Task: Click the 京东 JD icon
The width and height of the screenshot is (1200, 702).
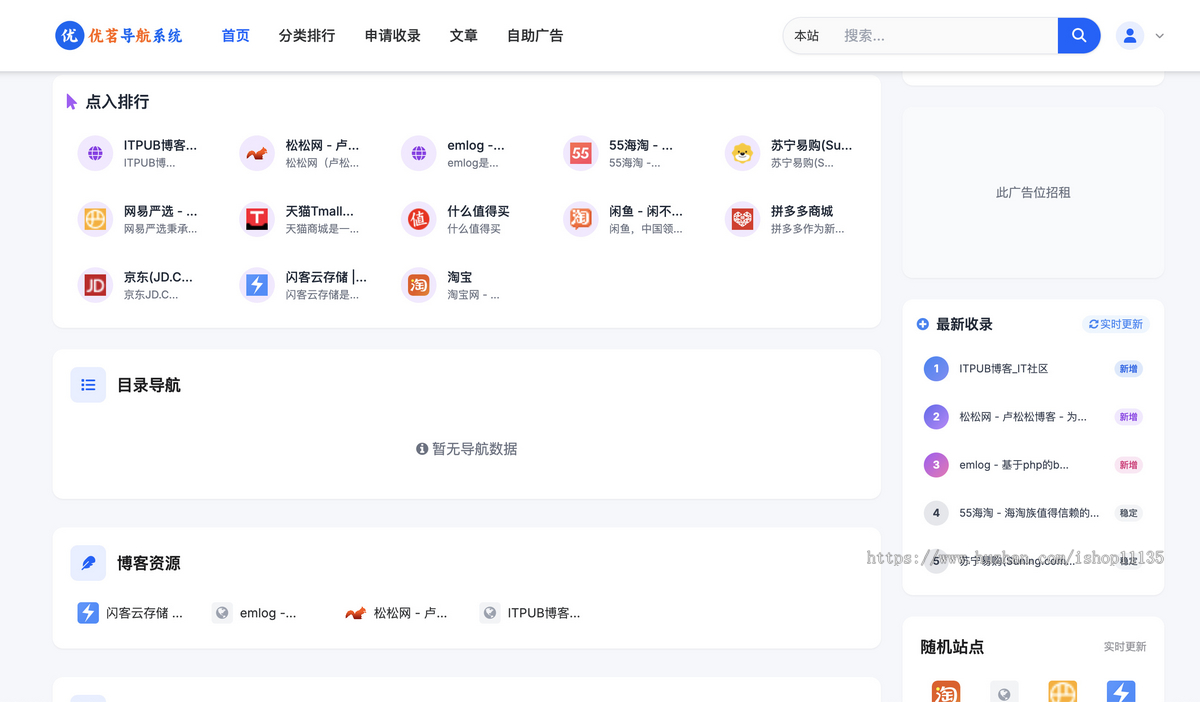Action: [95, 285]
